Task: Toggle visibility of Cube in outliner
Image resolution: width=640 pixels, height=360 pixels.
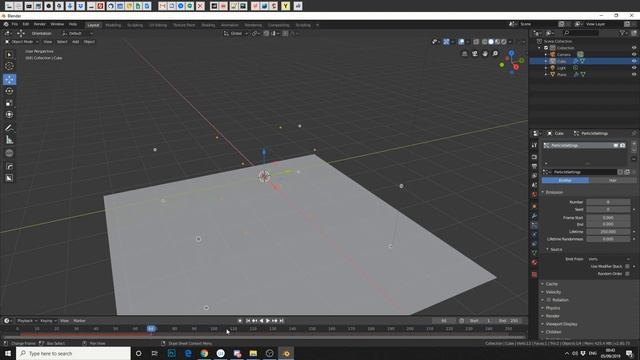Action: (x=634, y=61)
